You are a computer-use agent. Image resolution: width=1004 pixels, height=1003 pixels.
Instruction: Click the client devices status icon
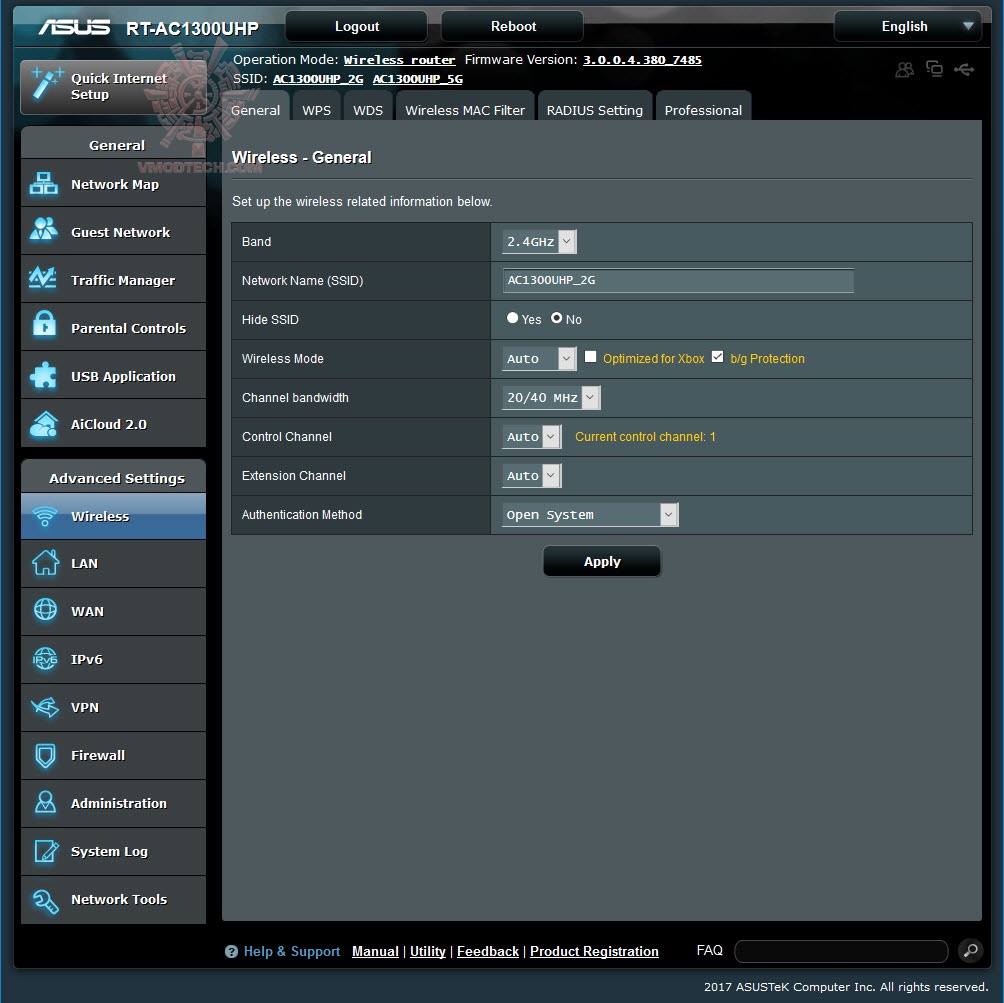pos(934,69)
